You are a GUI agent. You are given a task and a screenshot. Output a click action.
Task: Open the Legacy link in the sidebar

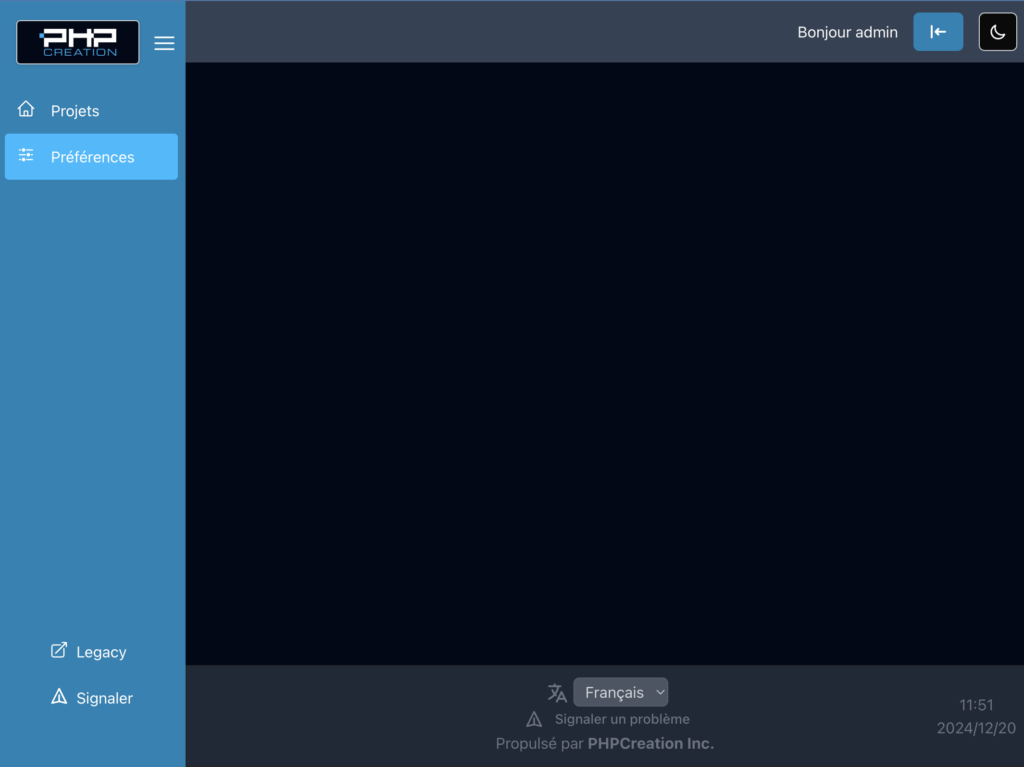click(101, 652)
